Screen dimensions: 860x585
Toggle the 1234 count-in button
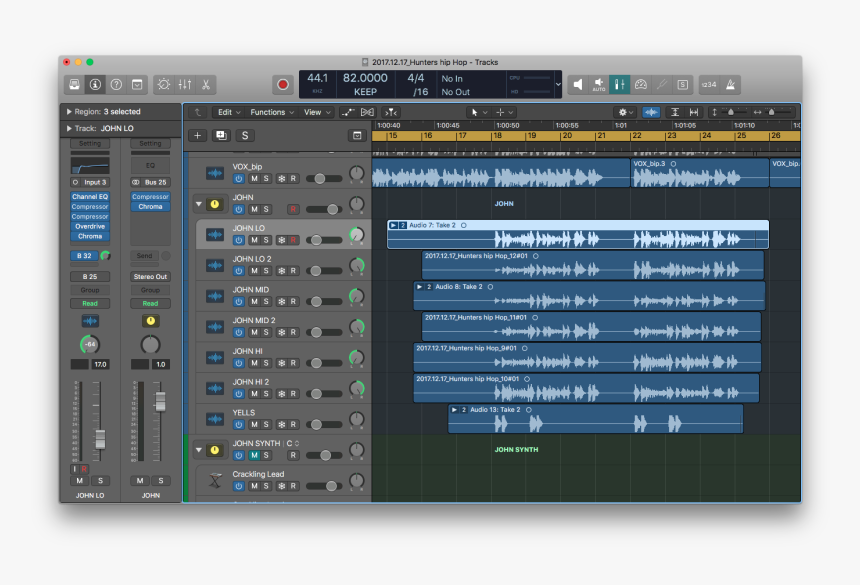click(x=709, y=84)
